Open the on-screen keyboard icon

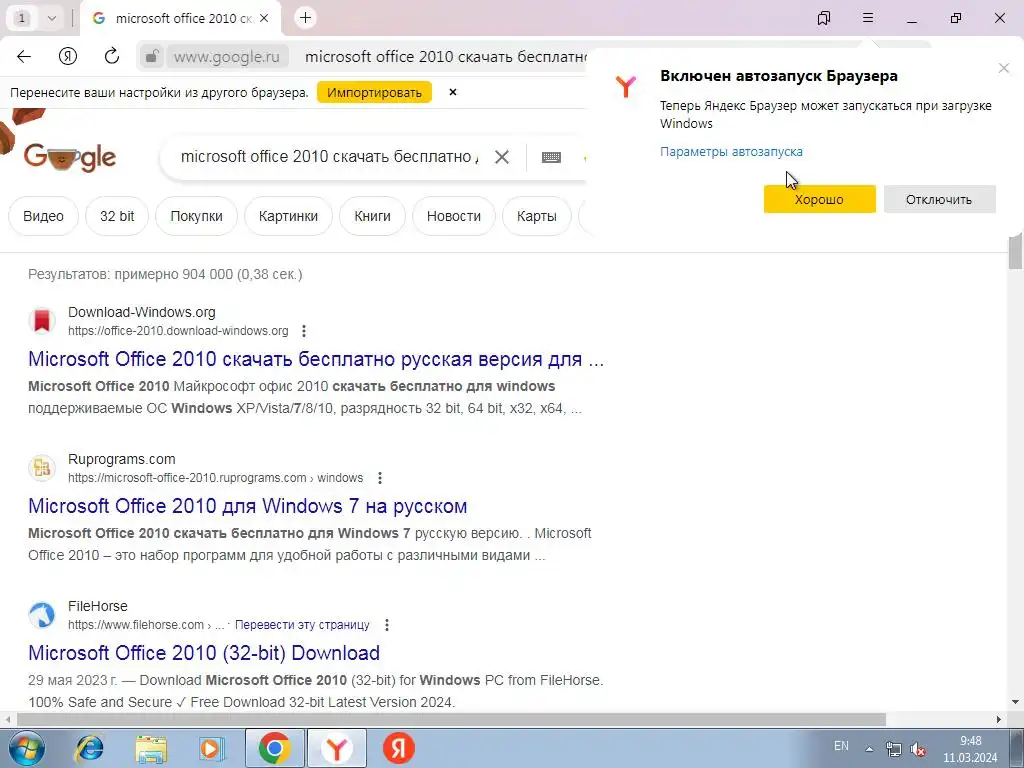tap(551, 157)
